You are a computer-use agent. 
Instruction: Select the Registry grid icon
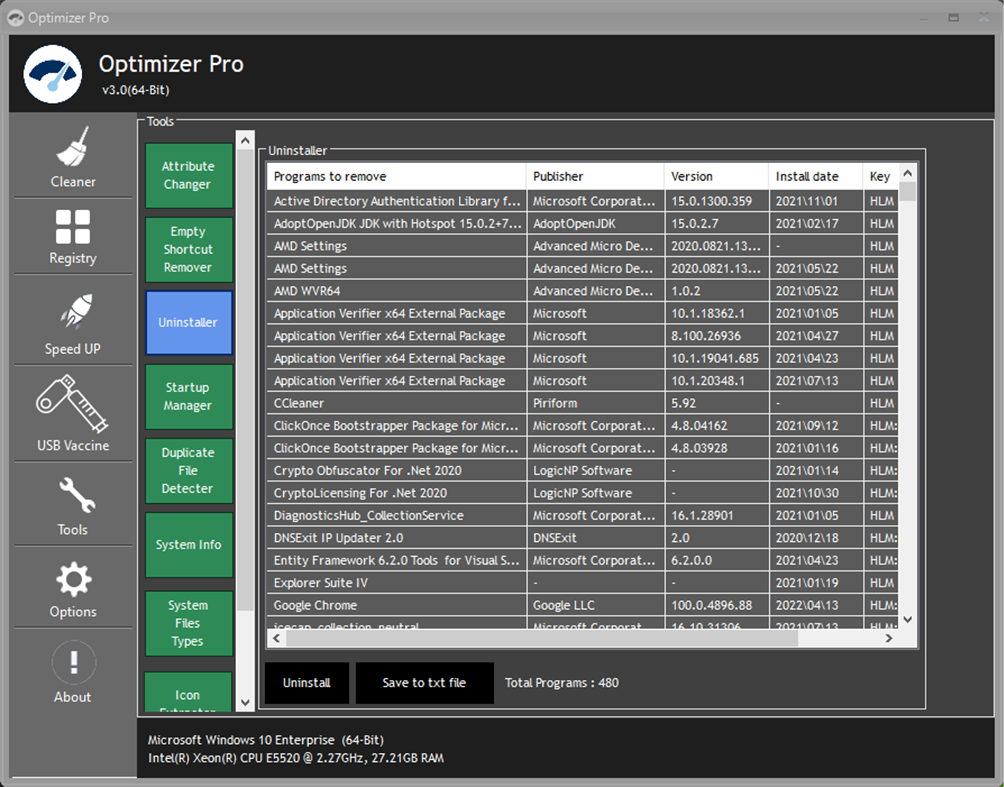pyautogui.click(x=73, y=227)
